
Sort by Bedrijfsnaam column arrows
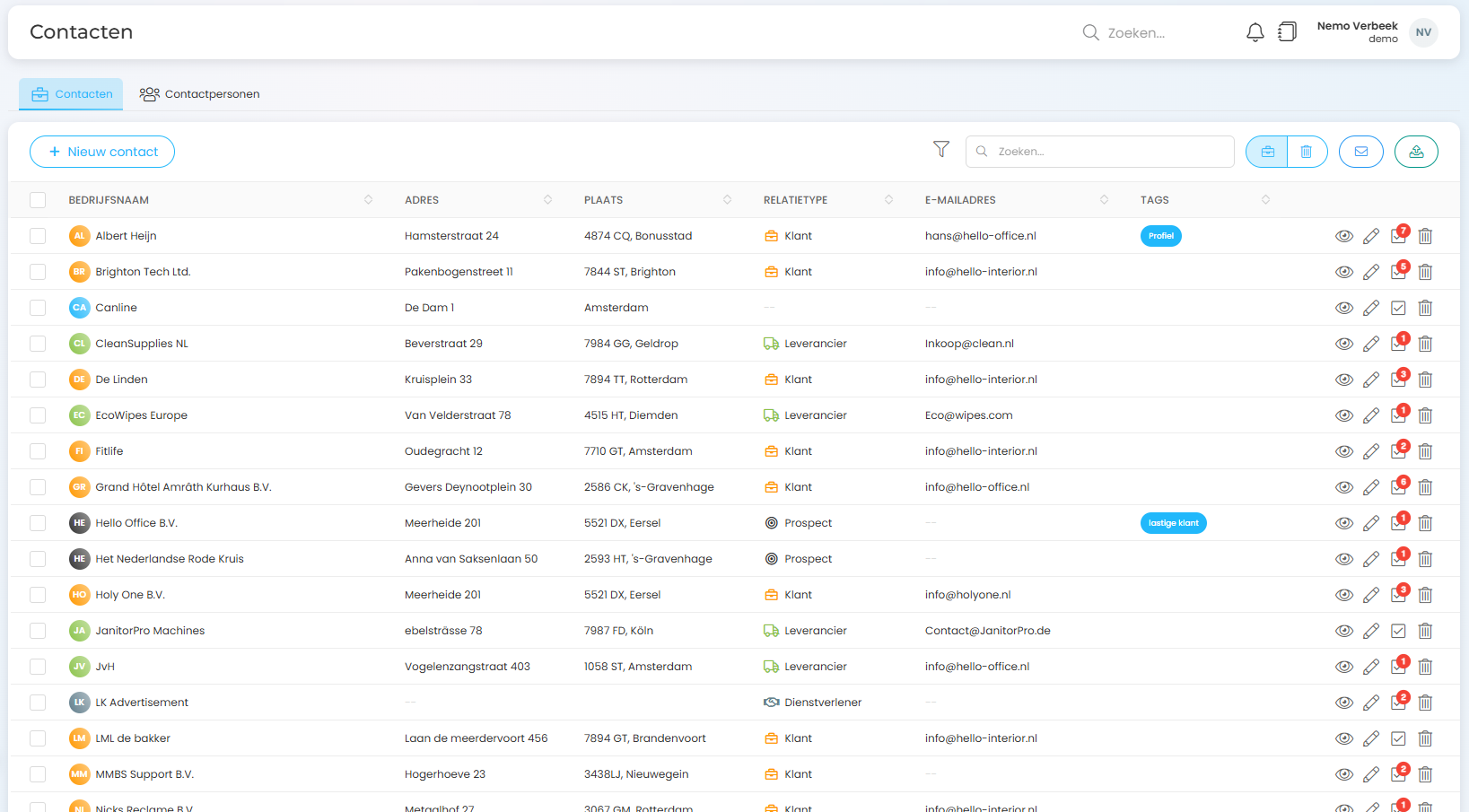click(x=368, y=200)
